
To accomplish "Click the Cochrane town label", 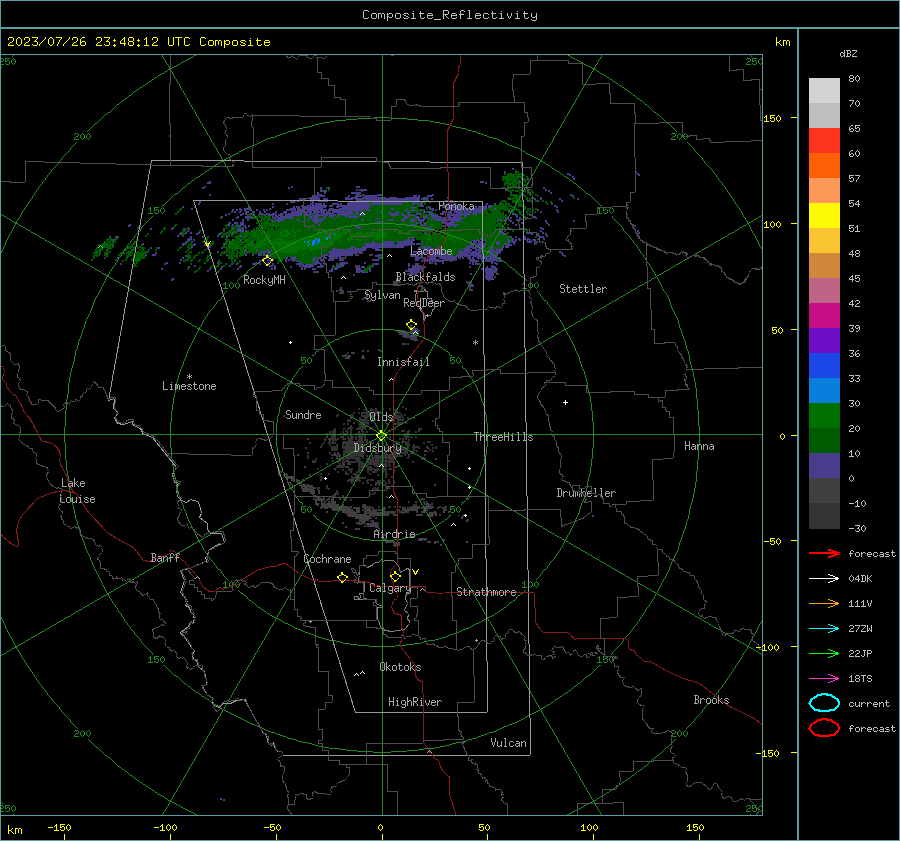I will coord(327,559).
